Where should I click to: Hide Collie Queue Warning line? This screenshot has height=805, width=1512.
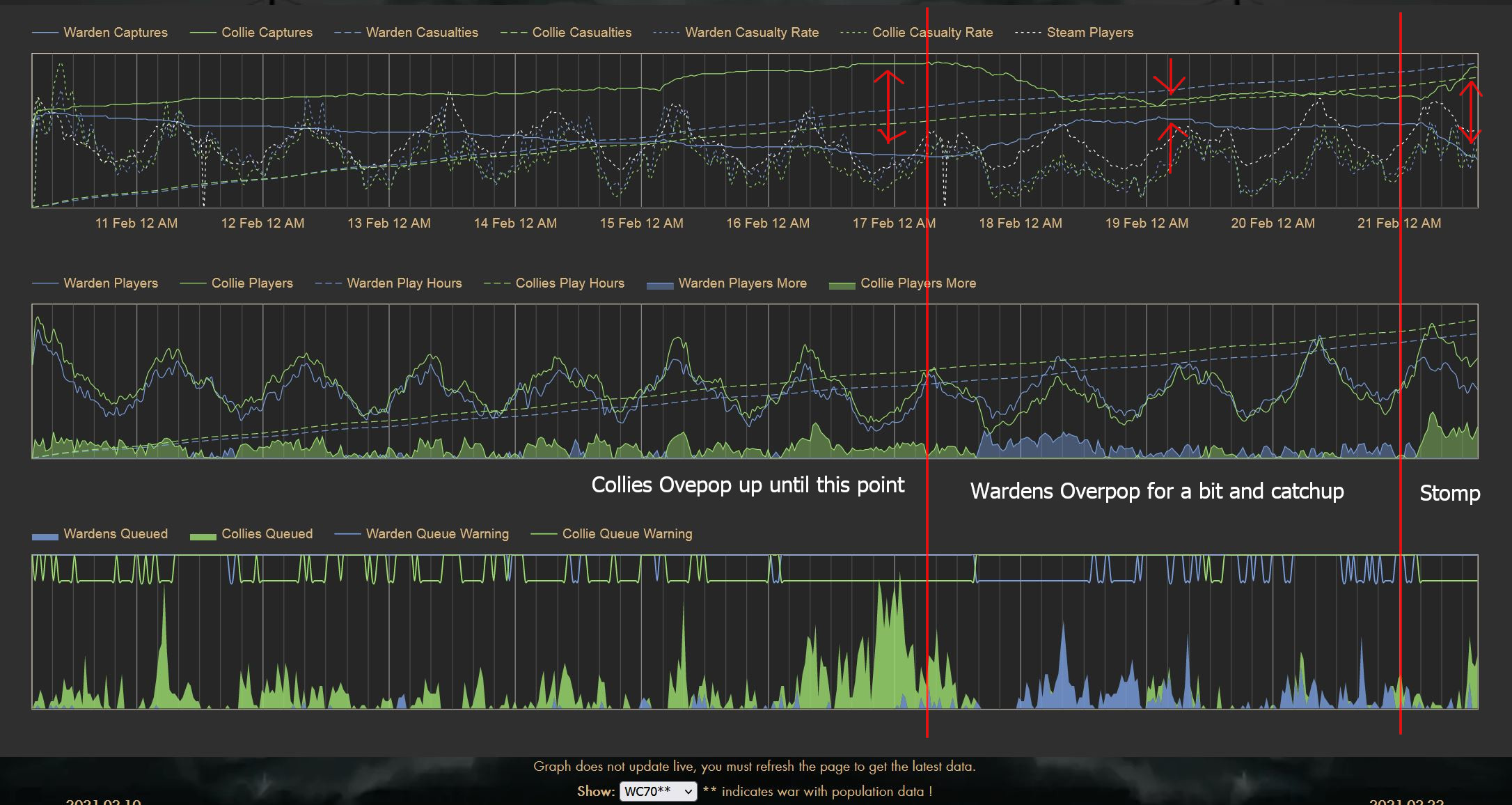point(627,534)
